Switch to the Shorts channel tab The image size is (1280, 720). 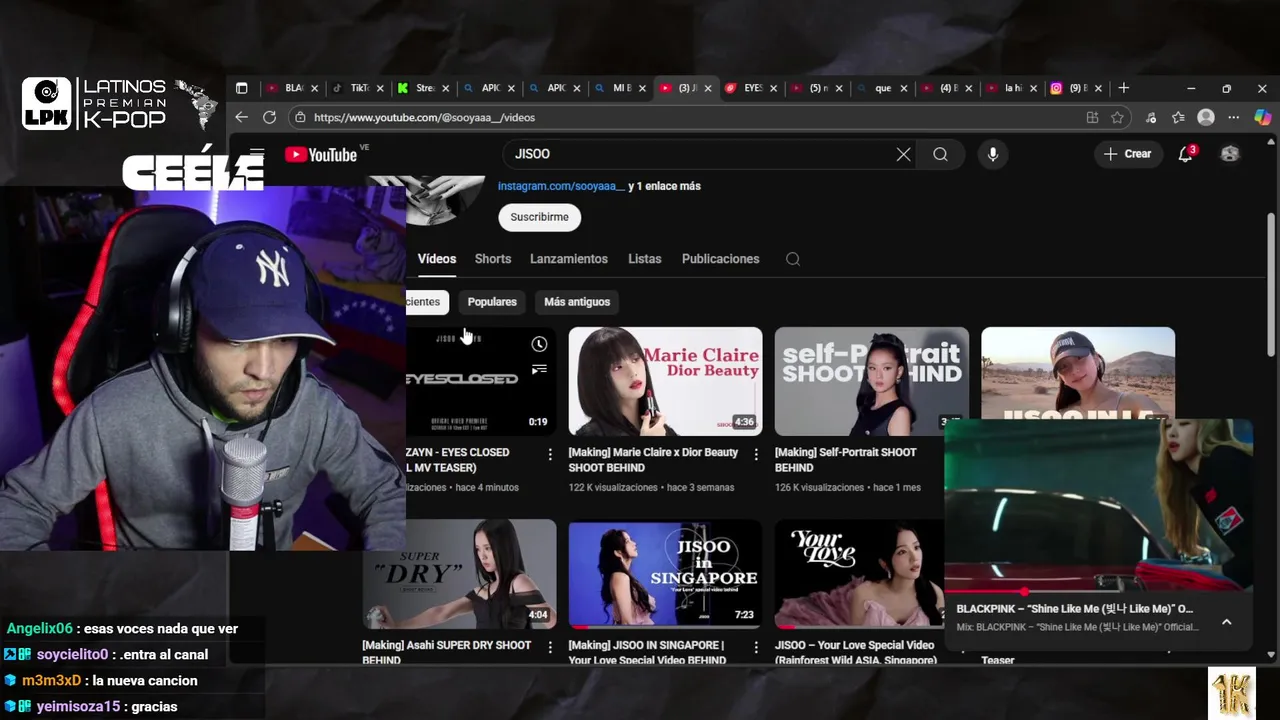(x=493, y=259)
